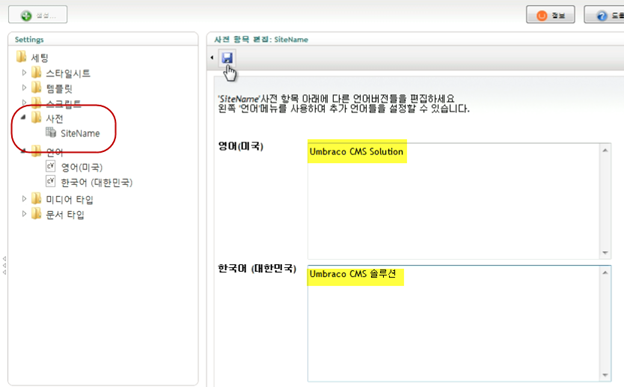Click the Settings panel header
The image size is (624, 387).
click(x=29, y=39)
